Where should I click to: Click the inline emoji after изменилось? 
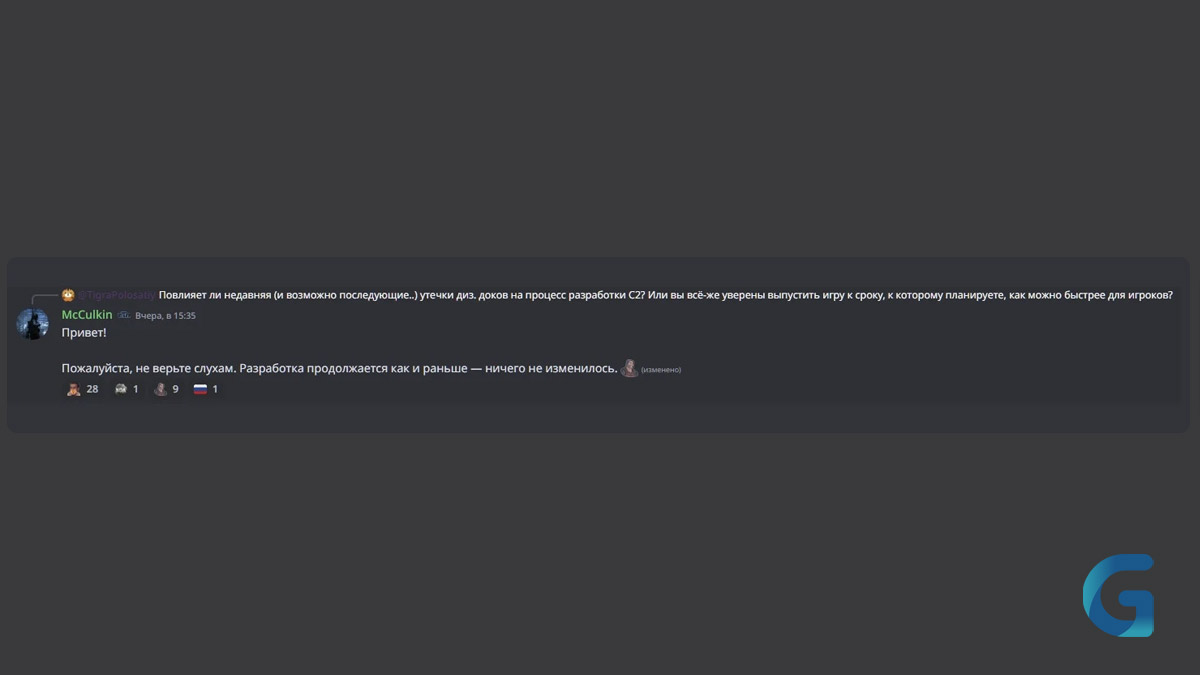point(629,369)
